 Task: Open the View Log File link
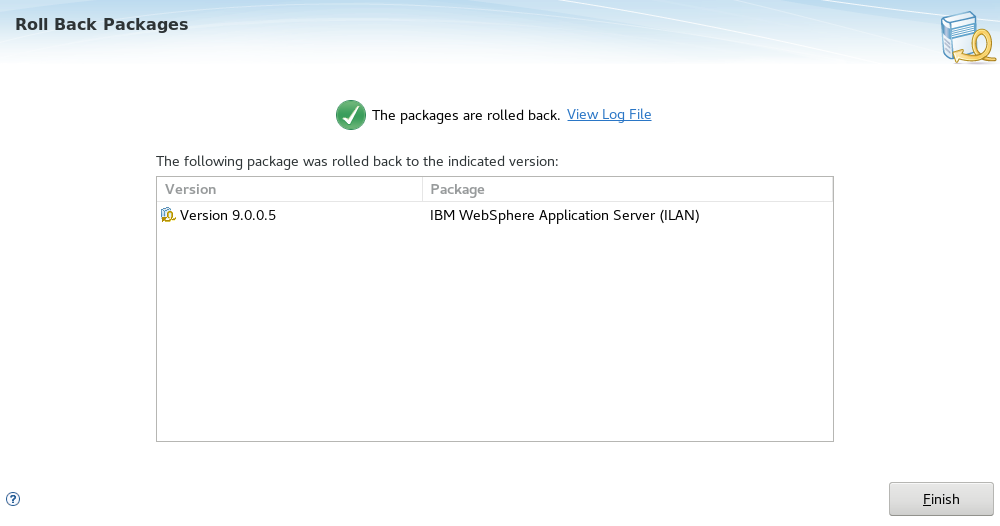point(609,115)
